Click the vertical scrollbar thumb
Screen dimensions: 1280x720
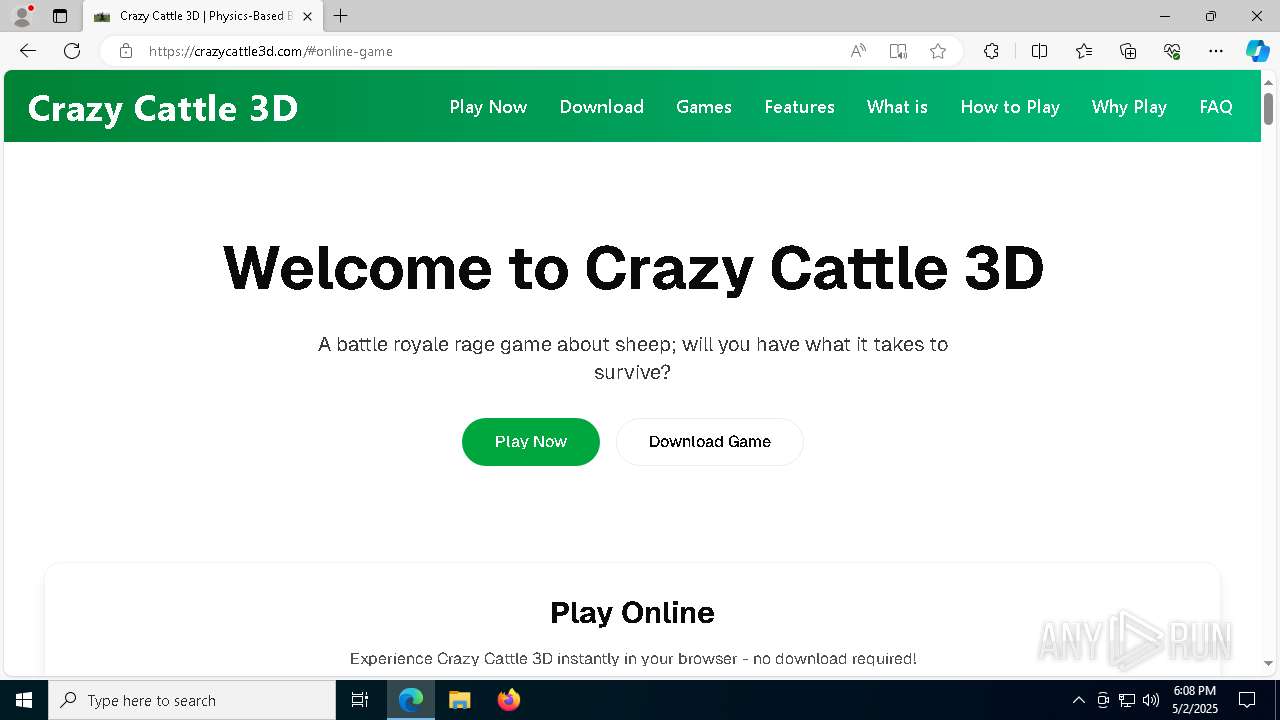(1268, 108)
